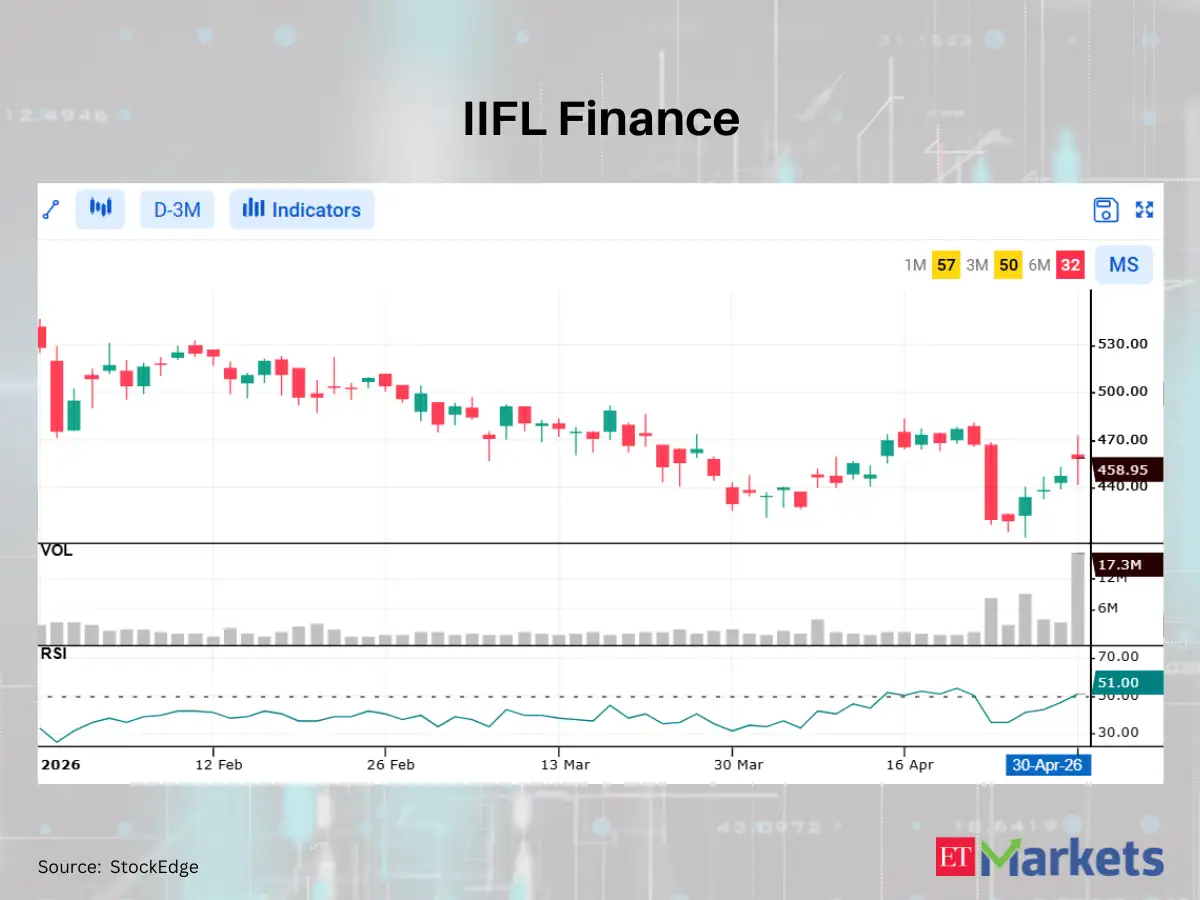
Task: Click the 2026 year label
Action: tap(60, 765)
